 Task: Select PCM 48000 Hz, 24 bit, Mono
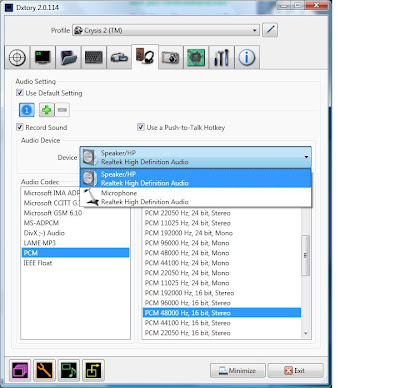tap(222, 253)
